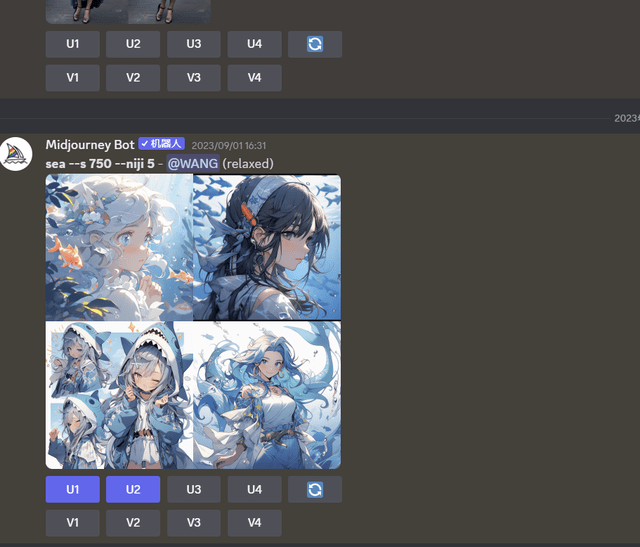
Task: Open the shark hoodie girl image
Action: coord(119,395)
